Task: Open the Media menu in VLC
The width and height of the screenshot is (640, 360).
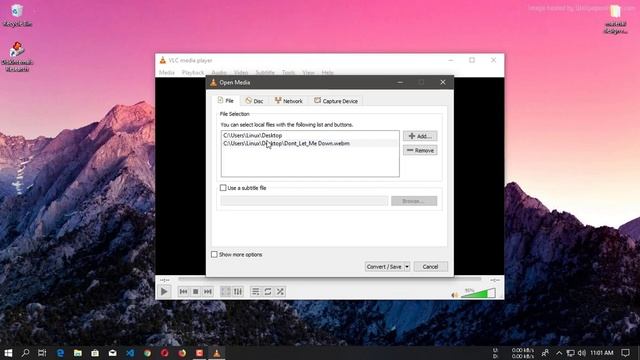Action: pyautogui.click(x=167, y=72)
